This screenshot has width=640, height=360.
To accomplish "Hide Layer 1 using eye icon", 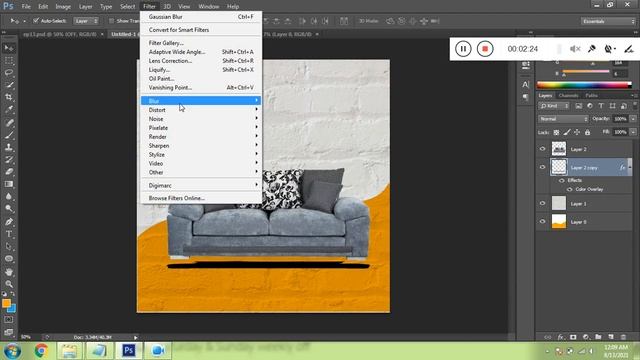I will tap(542, 203).
